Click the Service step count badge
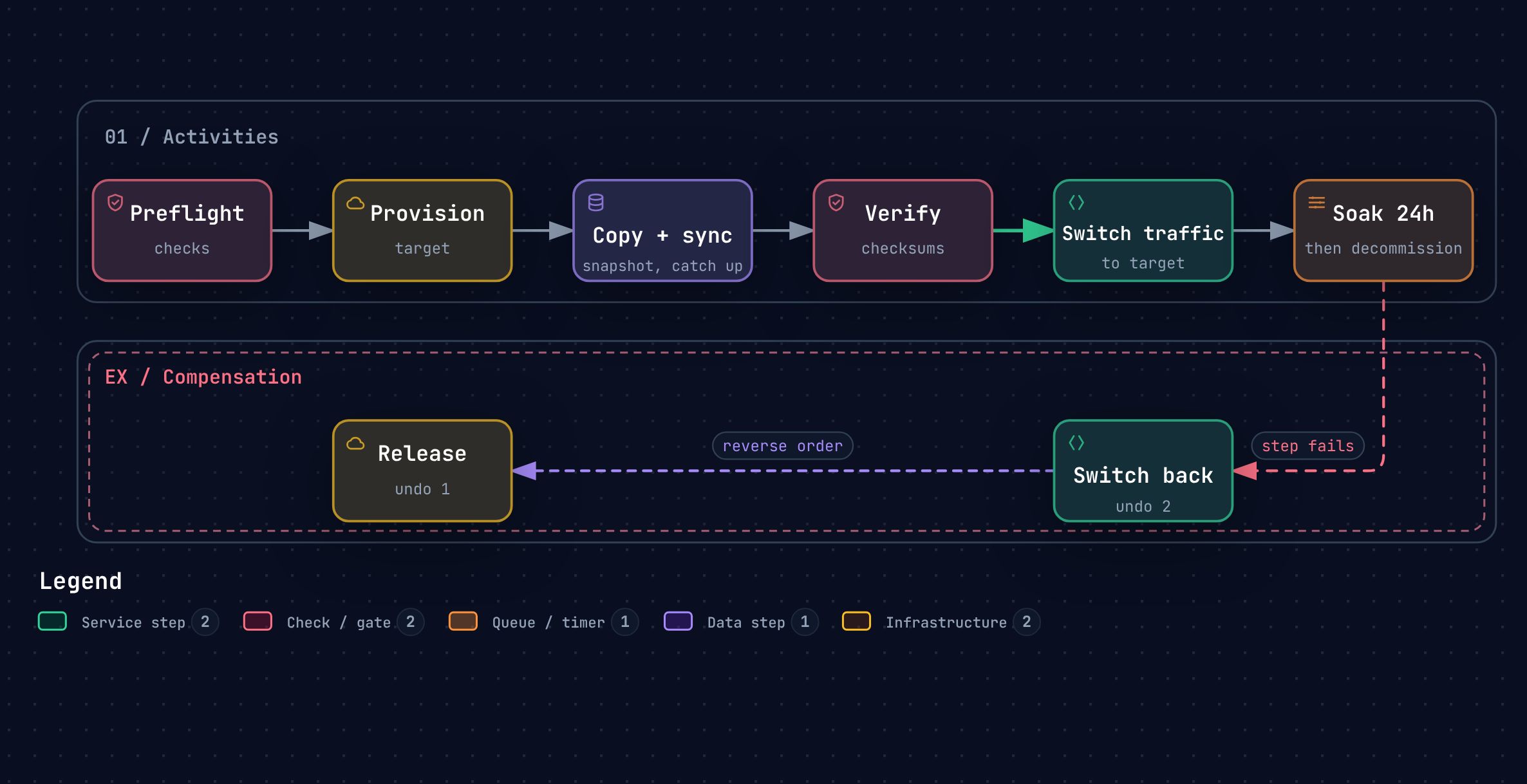The image size is (1527, 784). pos(205,622)
